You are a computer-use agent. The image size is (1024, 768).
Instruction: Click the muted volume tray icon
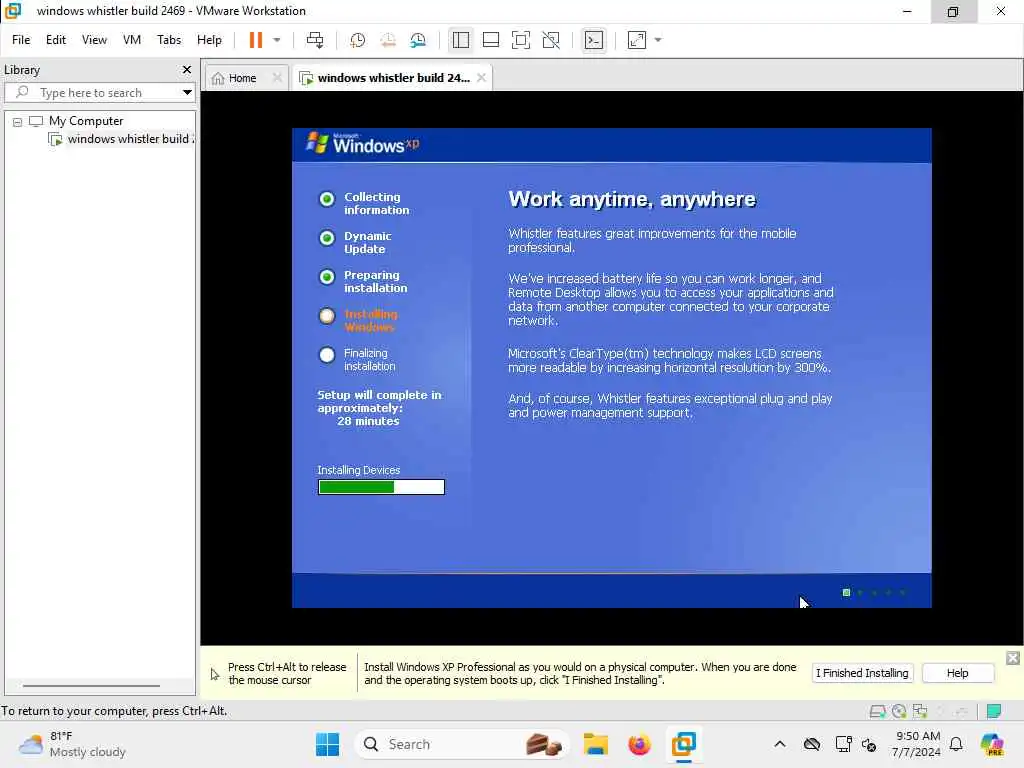869,744
